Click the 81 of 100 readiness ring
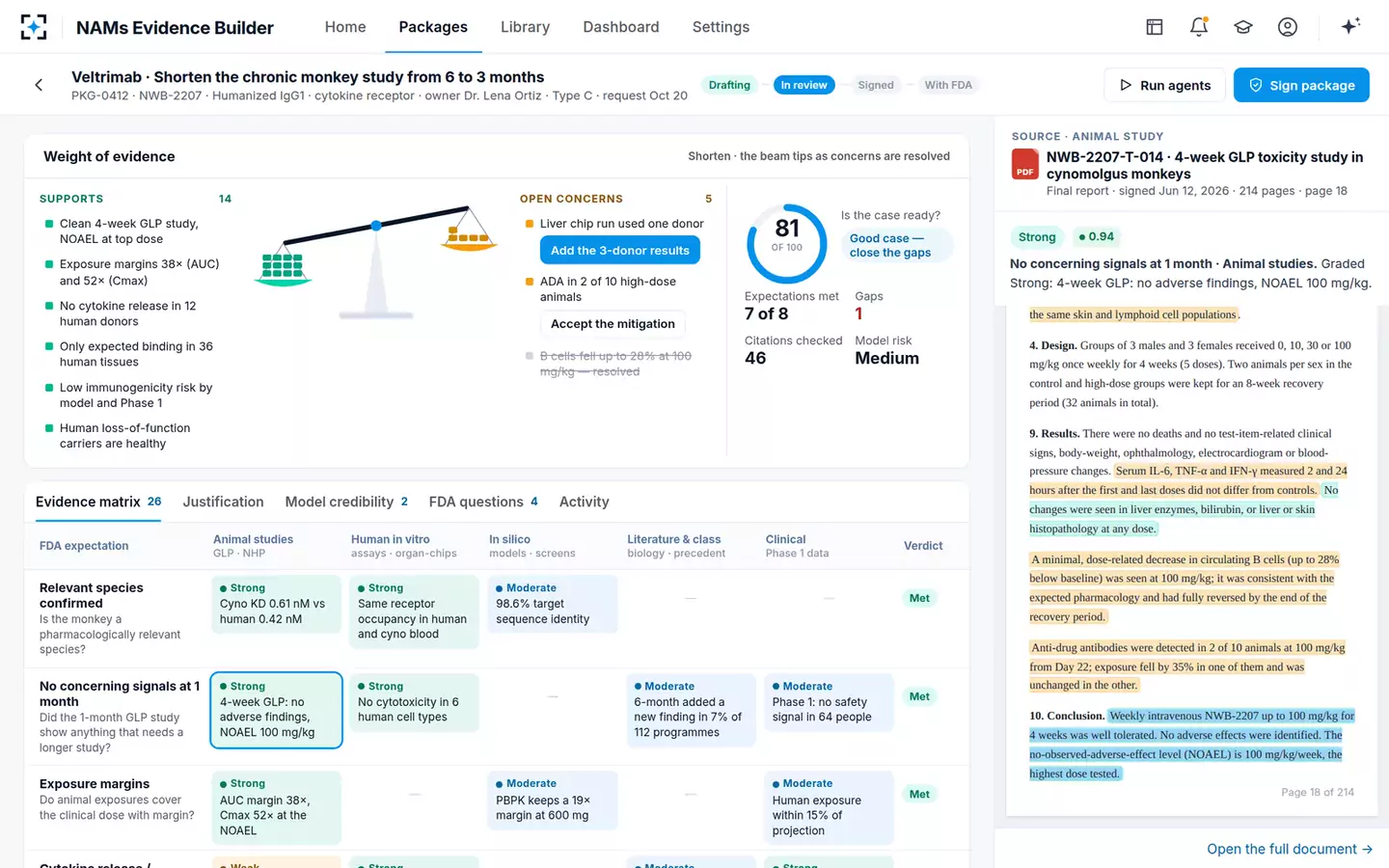Screen dimensions: 1389x868 pos(787,243)
